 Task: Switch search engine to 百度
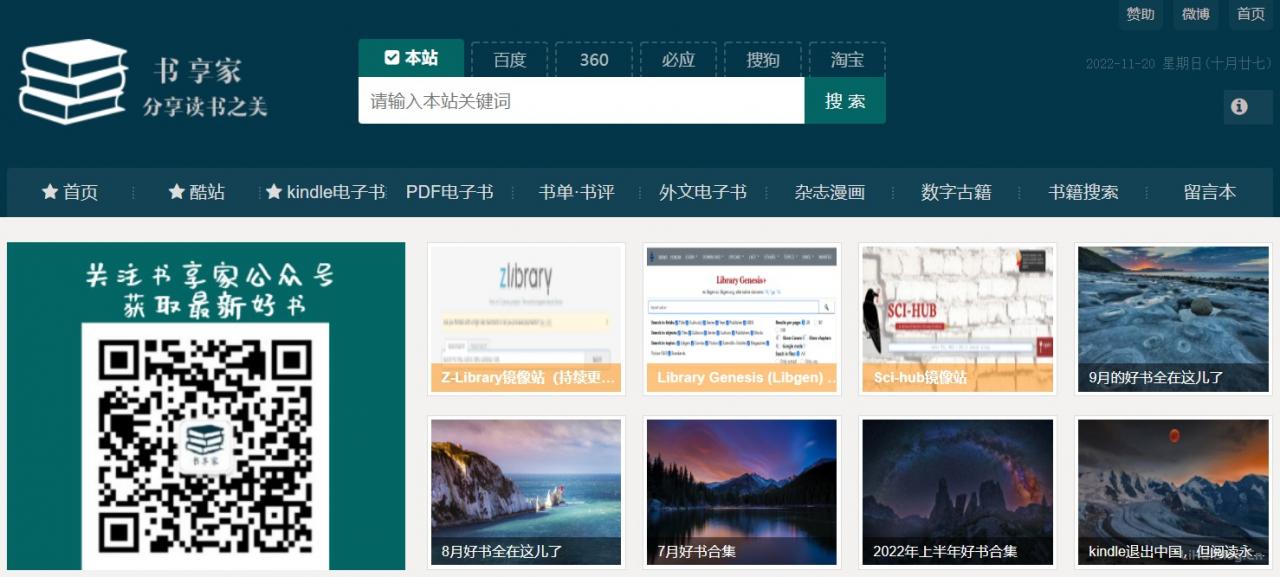(510, 60)
